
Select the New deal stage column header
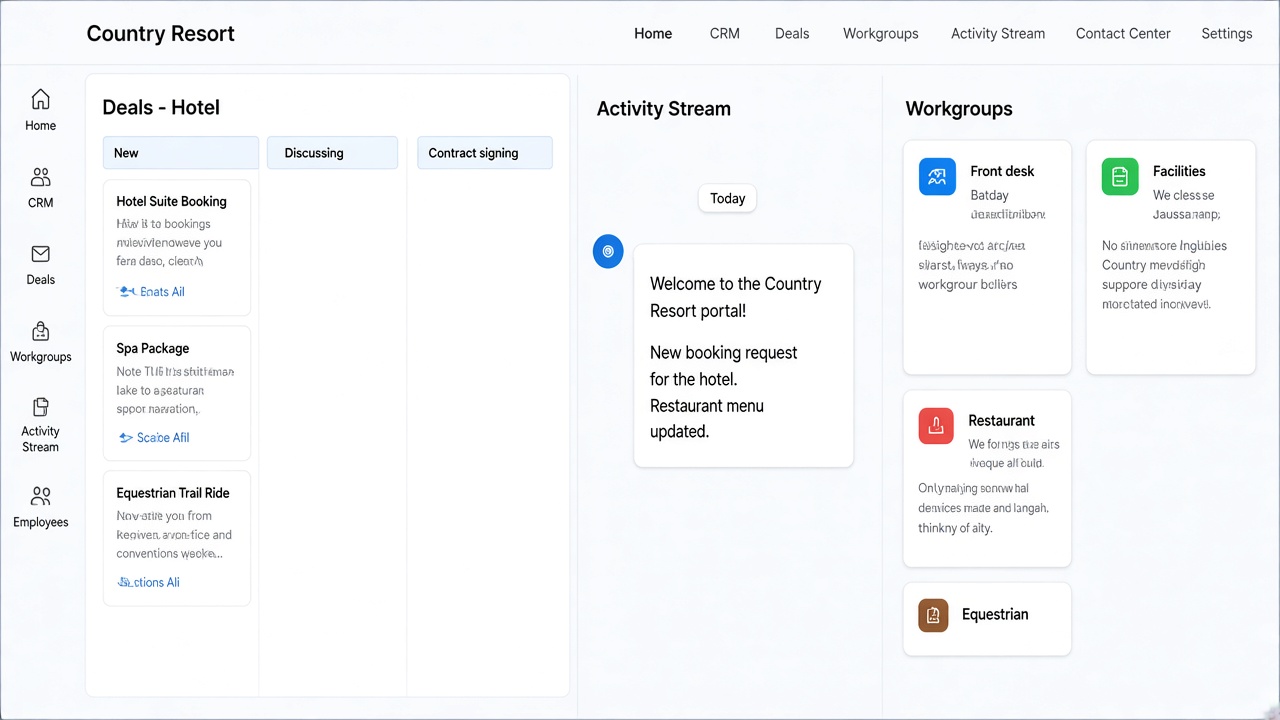[181, 153]
